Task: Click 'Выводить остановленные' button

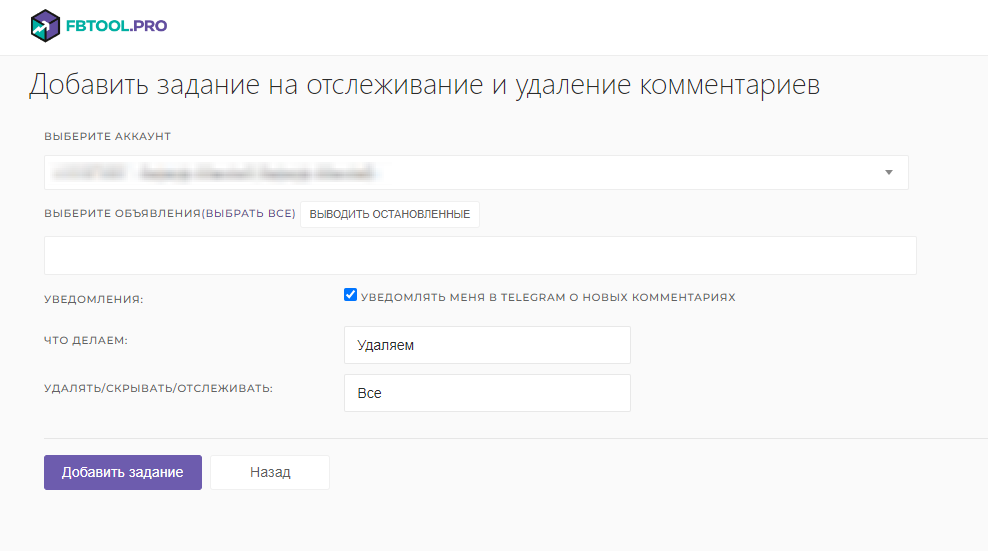Action: tap(389, 214)
